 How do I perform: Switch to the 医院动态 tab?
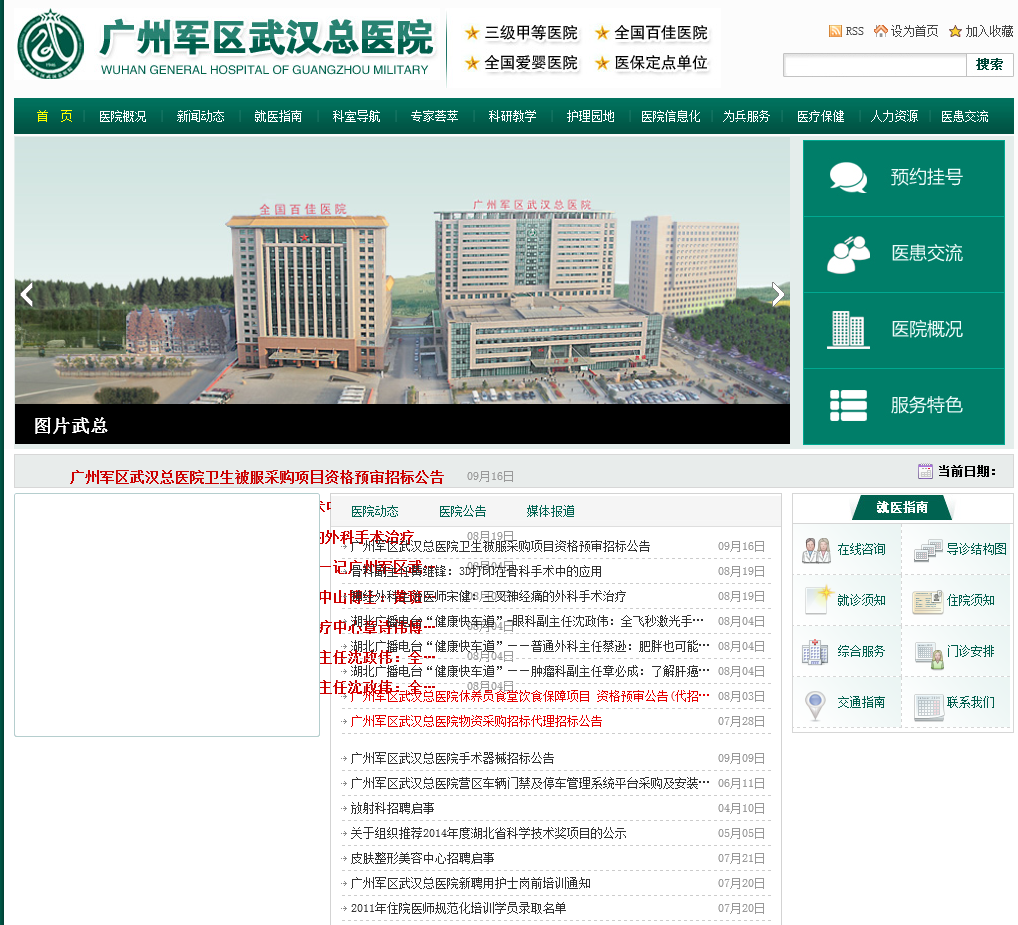[x=375, y=512]
